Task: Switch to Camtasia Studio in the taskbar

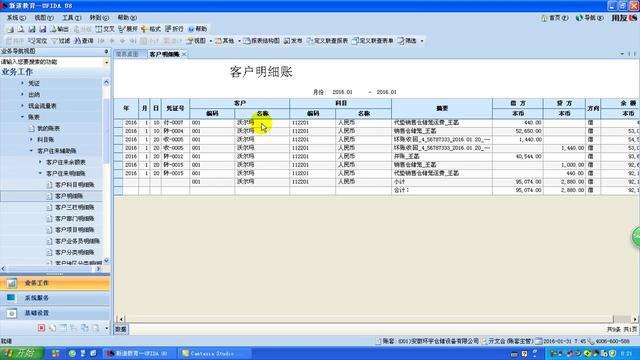Action: point(214,353)
